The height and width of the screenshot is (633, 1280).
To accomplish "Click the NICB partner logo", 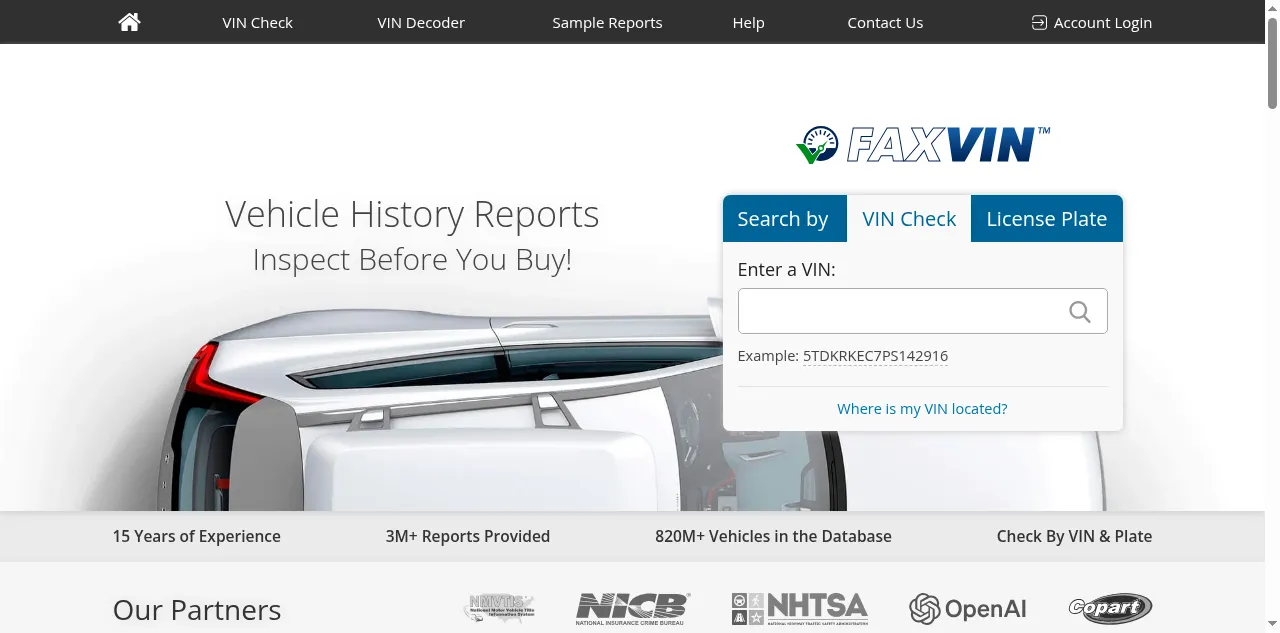I will click(632, 608).
